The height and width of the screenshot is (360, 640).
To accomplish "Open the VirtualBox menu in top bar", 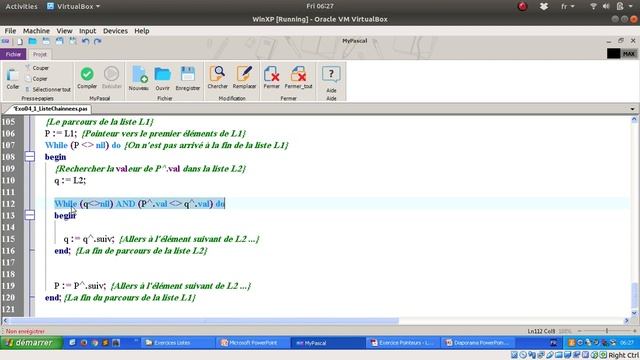I will pyautogui.click(x=73, y=6).
